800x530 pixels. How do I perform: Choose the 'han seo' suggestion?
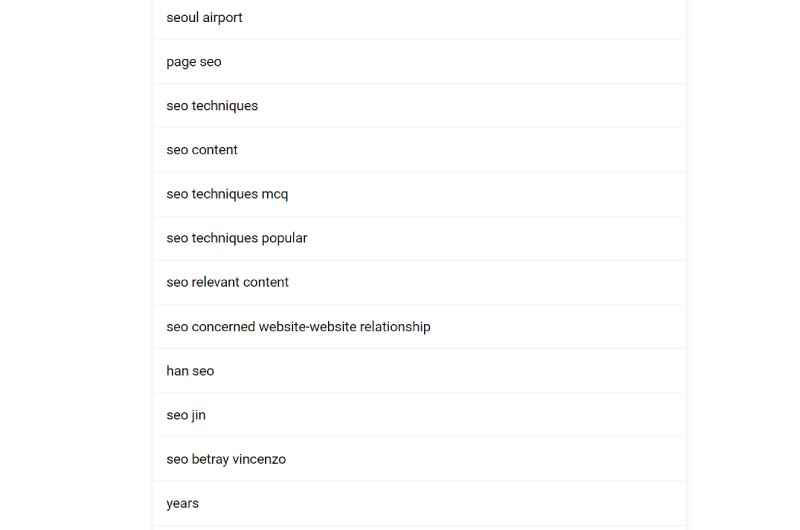tap(419, 371)
